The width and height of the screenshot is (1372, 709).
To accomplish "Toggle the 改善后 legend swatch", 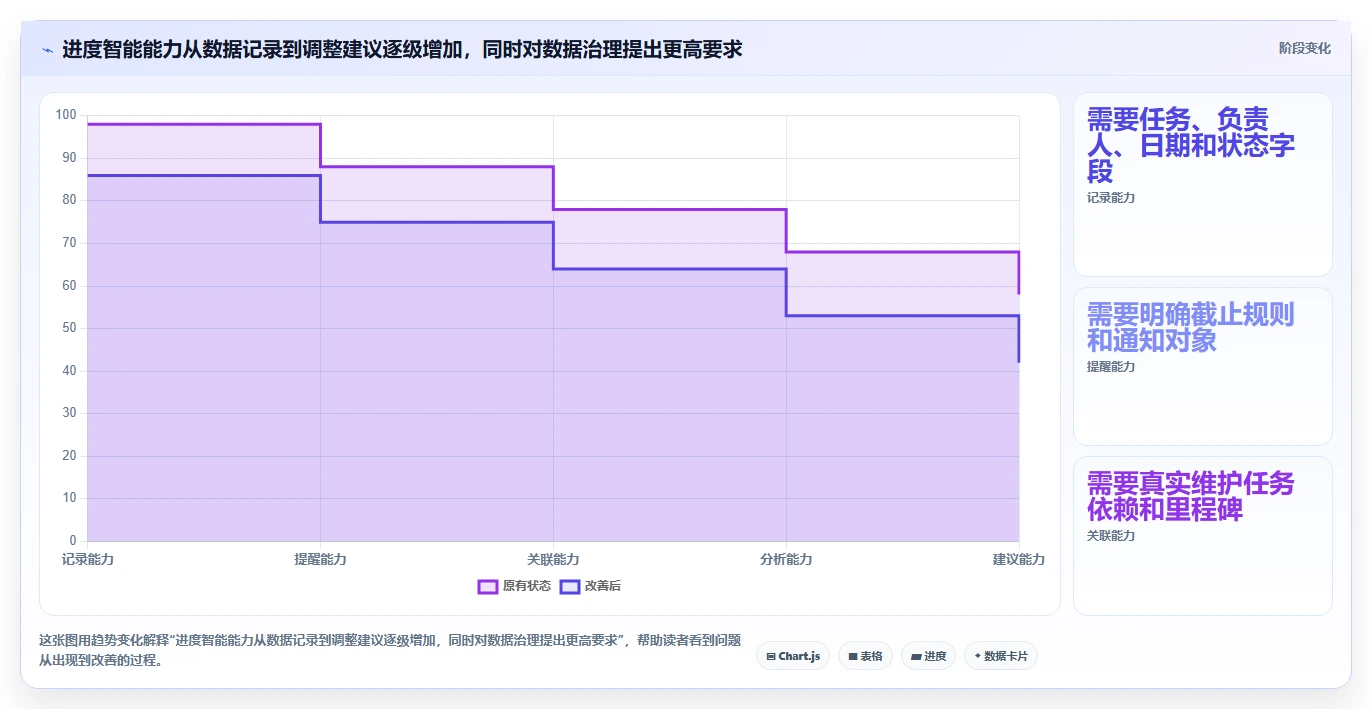I will click(x=570, y=586).
